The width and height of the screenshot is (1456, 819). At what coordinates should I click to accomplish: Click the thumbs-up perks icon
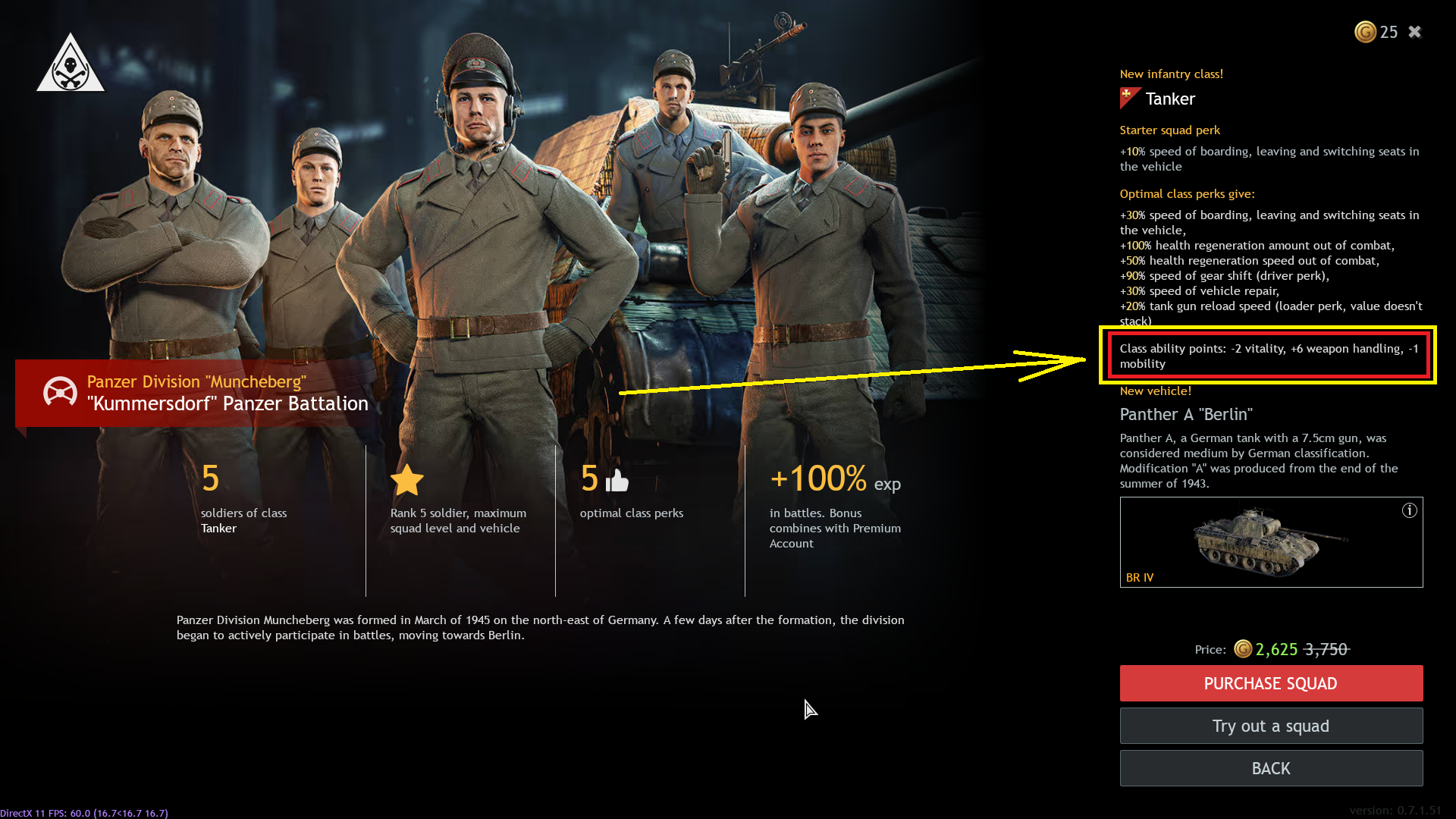pos(617,479)
